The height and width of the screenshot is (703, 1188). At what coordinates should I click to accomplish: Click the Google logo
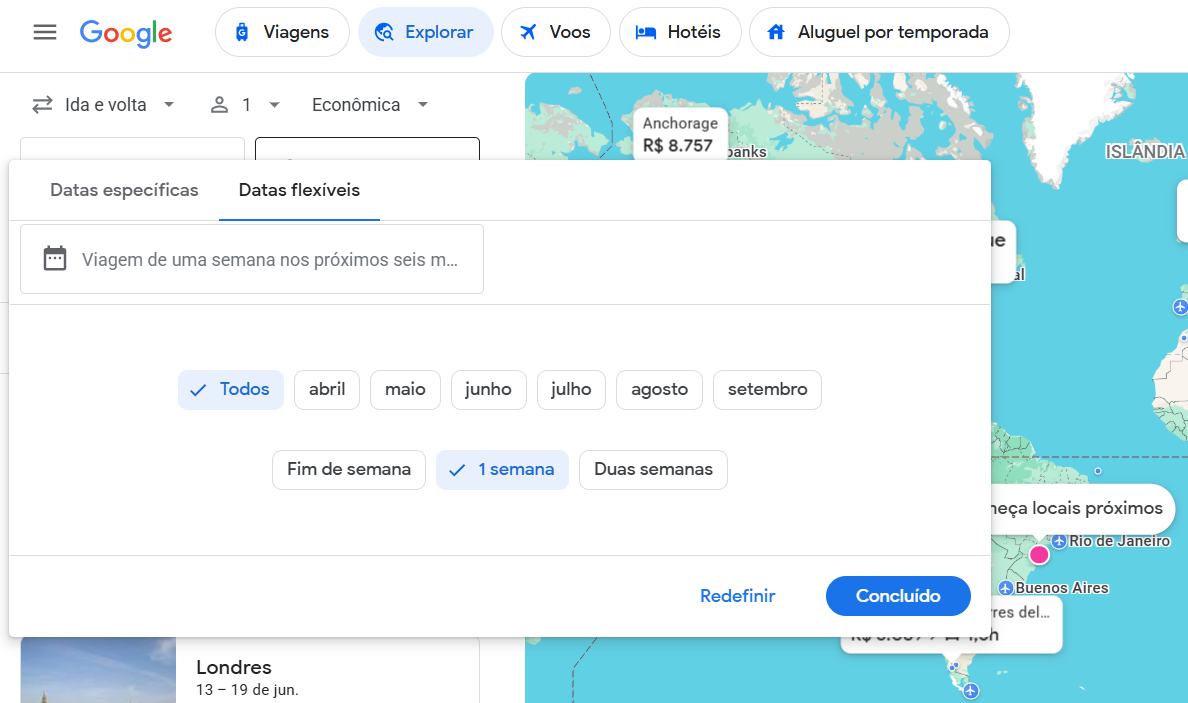click(x=126, y=33)
